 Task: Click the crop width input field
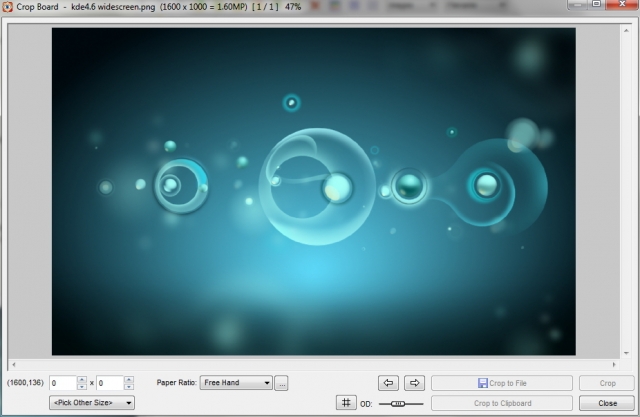click(62, 383)
